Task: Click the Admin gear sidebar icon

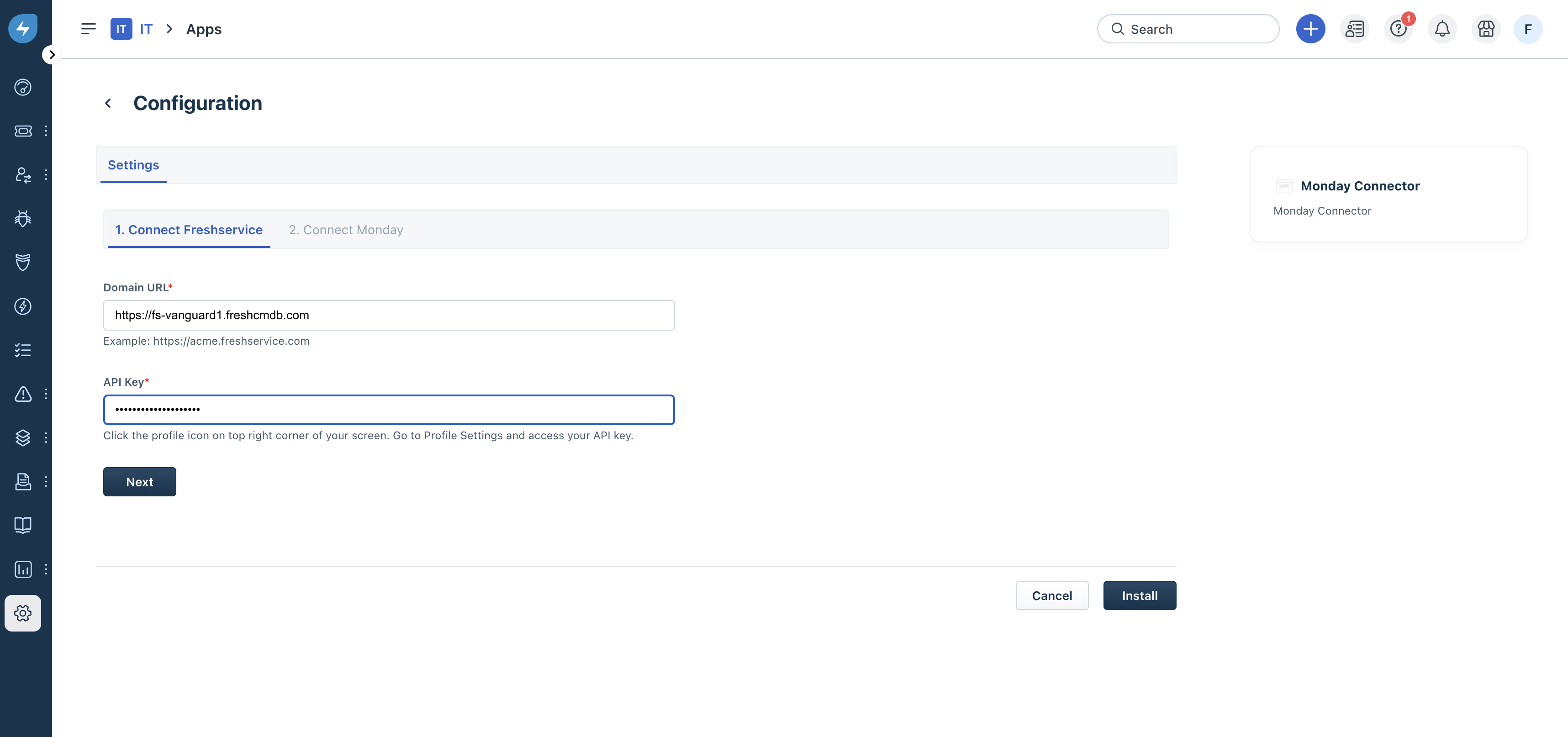Action: 22,613
